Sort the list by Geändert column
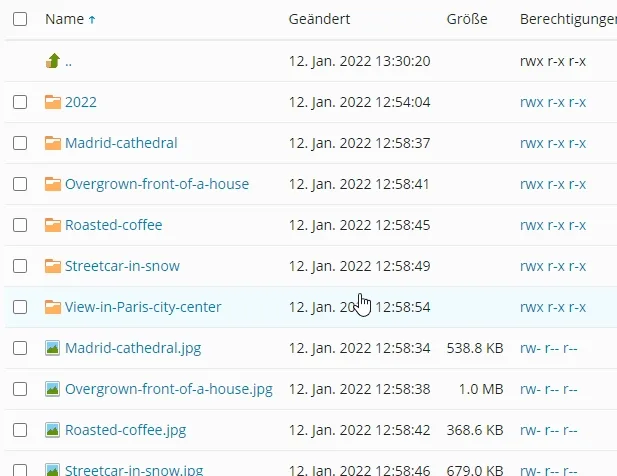617x476 pixels. click(x=319, y=19)
